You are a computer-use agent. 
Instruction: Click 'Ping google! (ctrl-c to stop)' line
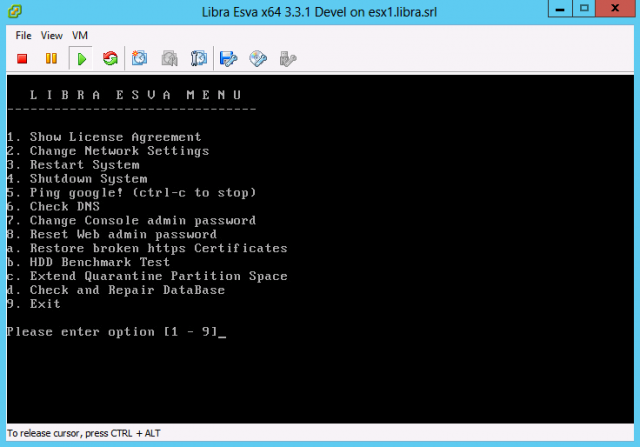(x=131, y=193)
